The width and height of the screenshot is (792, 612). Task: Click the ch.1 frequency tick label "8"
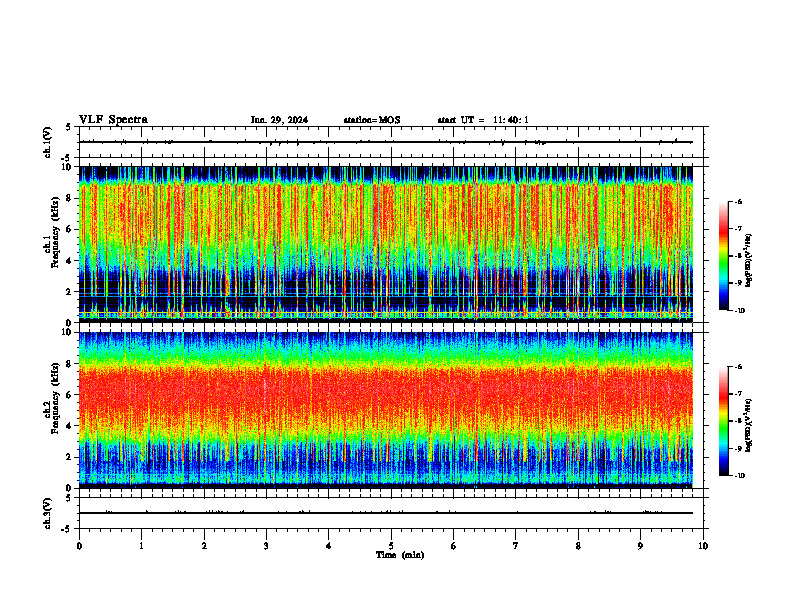click(x=69, y=198)
